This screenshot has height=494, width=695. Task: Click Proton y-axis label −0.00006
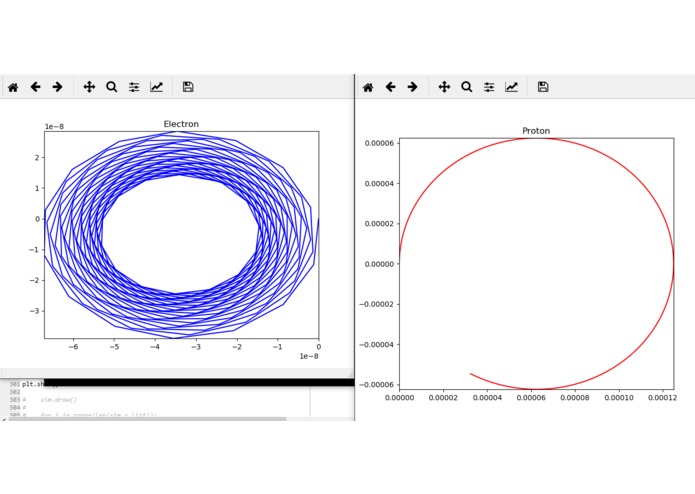click(x=376, y=385)
